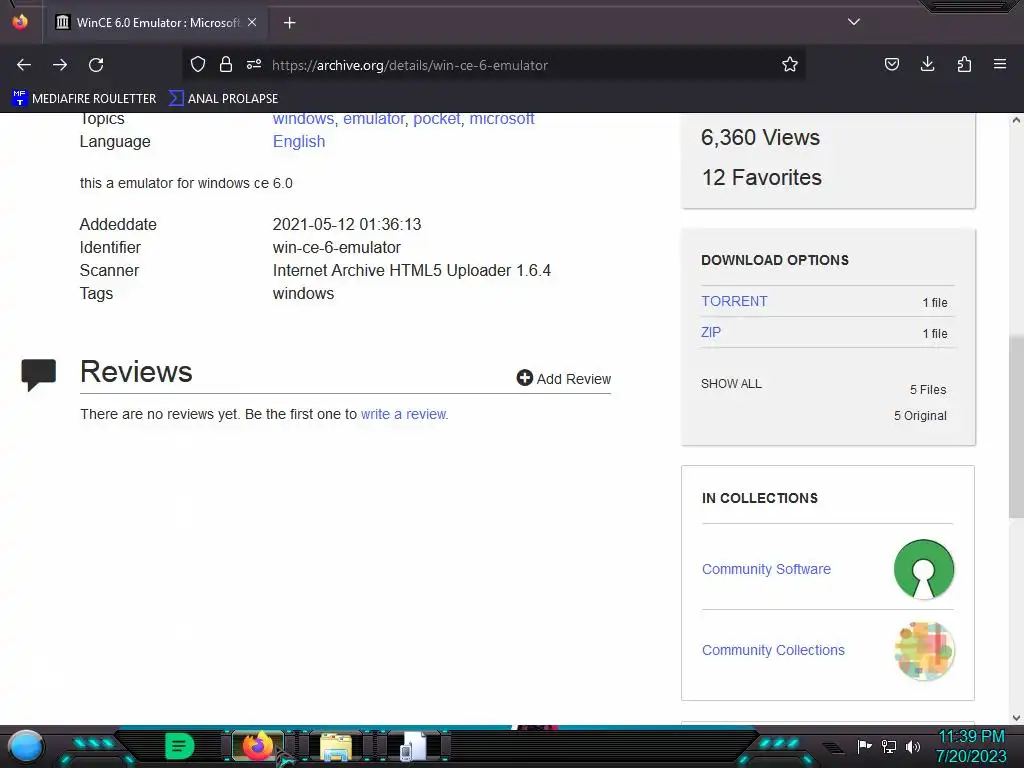Reload the archive.org page

pyautogui.click(x=96, y=65)
